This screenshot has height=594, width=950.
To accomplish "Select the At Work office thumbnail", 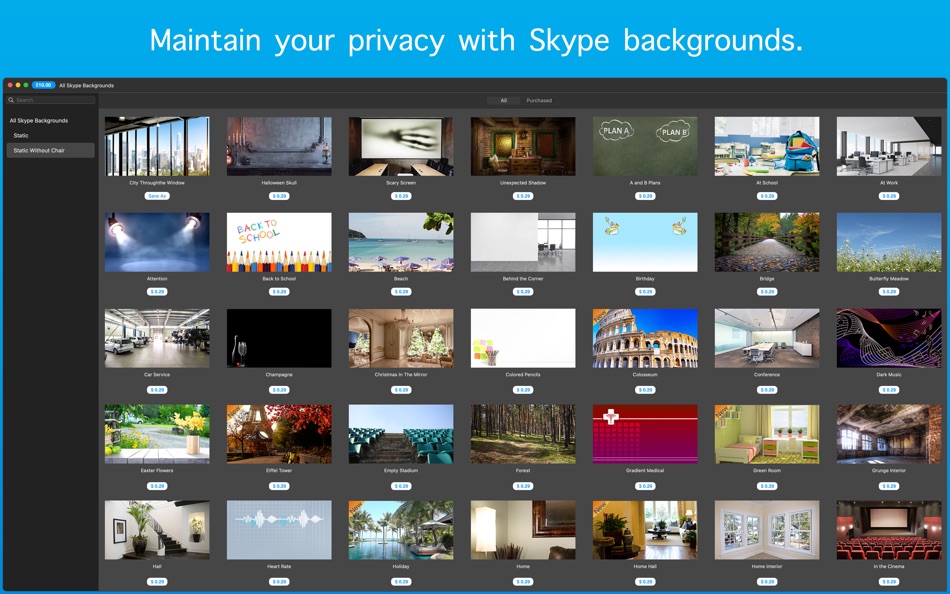I will pos(889,146).
